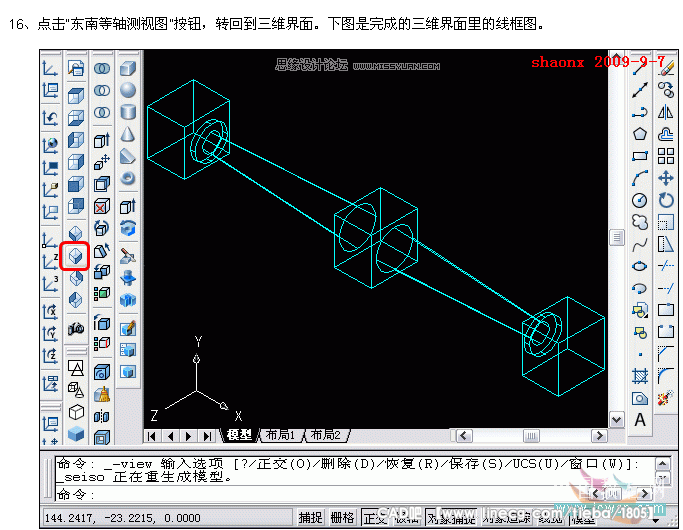The image size is (683, 530).
Task: Select the Circle draw tool
Action: pyautogui.click(x=639, y=200)
